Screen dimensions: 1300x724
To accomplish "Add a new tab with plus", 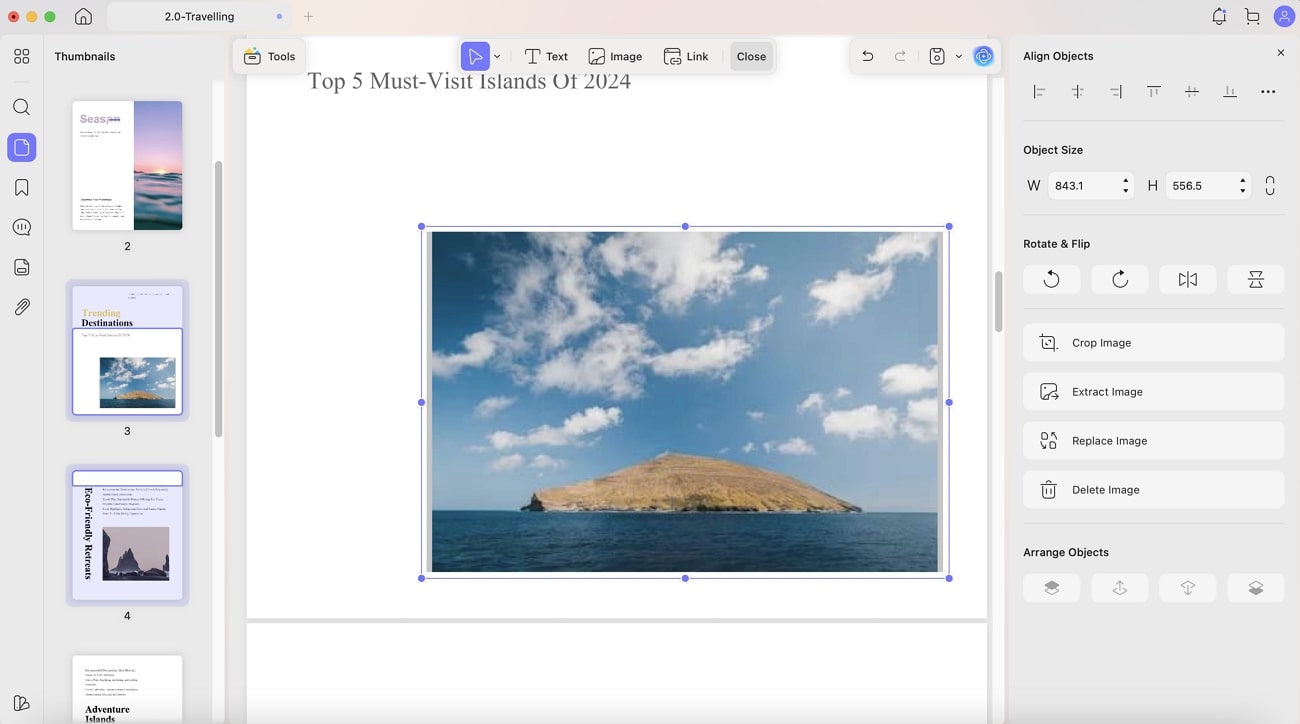I will [x=308, y=16].
